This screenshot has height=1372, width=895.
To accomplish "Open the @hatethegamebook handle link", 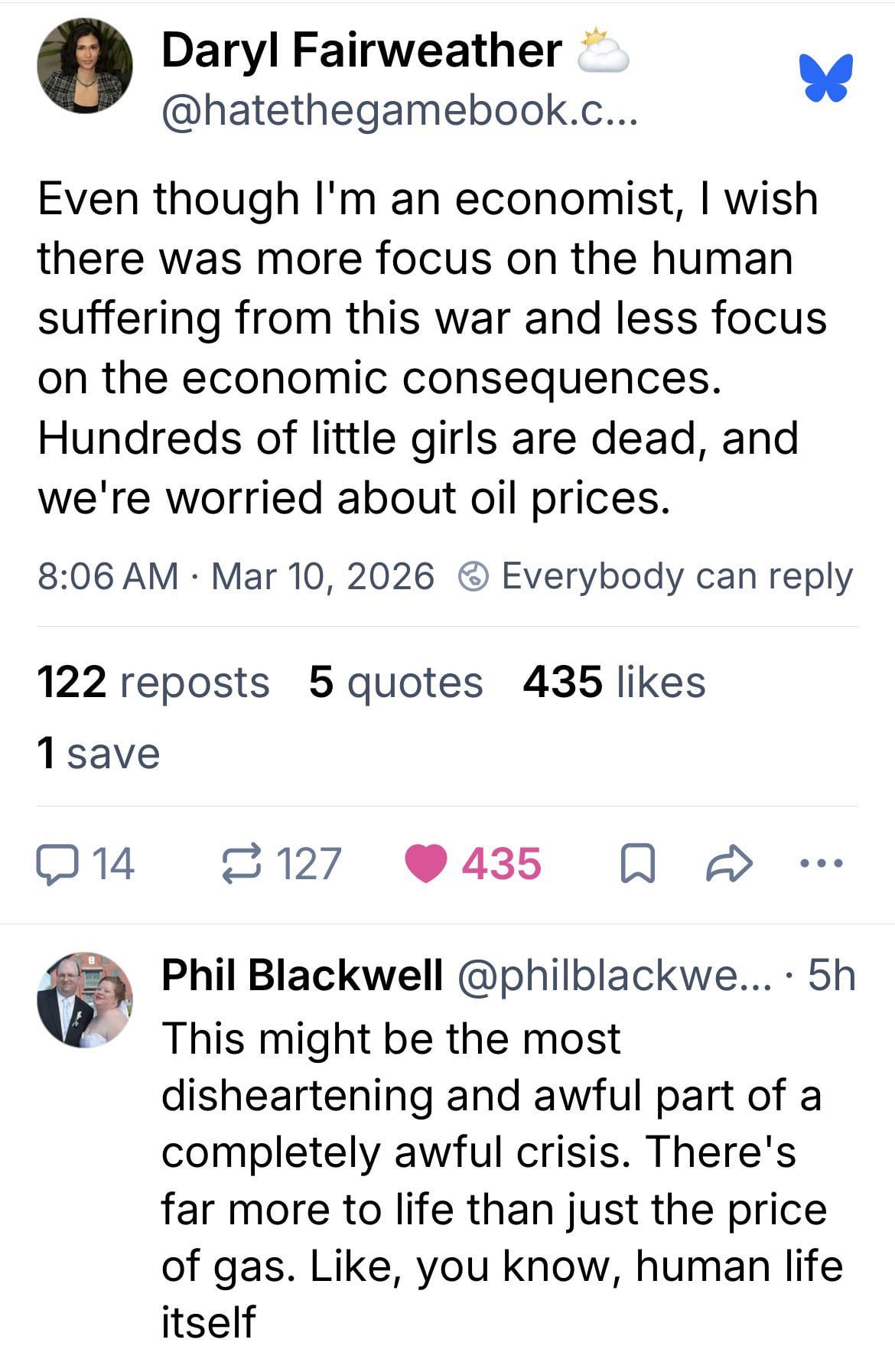I will pos(398,112).
